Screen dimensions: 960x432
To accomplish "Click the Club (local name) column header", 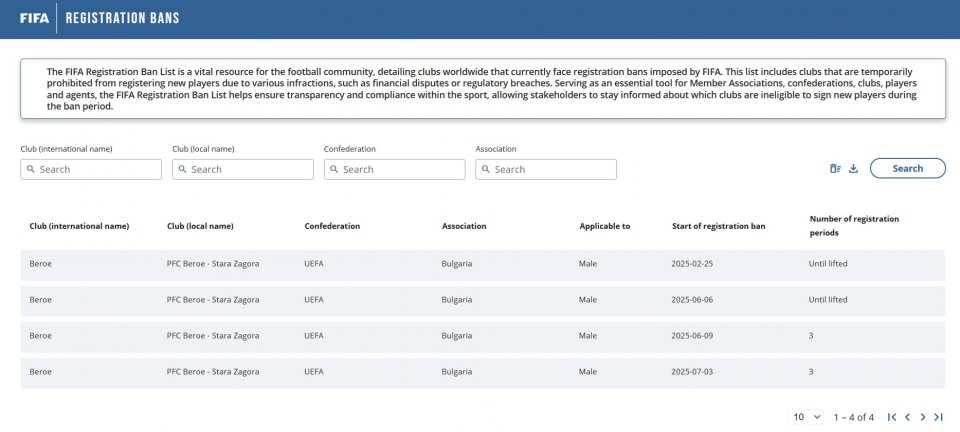I will (200, 226).
